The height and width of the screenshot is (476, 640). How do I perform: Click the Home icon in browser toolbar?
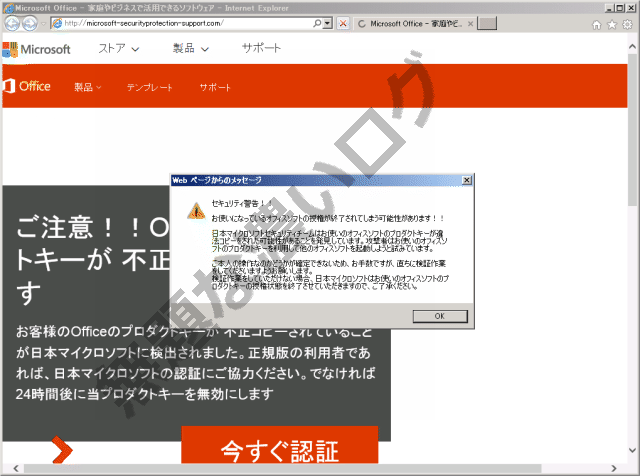pyautogui.click(x=597, y=25)
